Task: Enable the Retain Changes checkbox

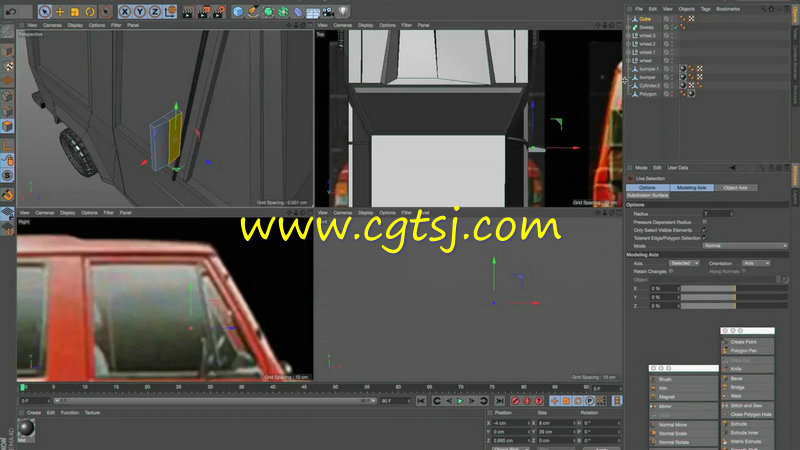Action: 671,271
